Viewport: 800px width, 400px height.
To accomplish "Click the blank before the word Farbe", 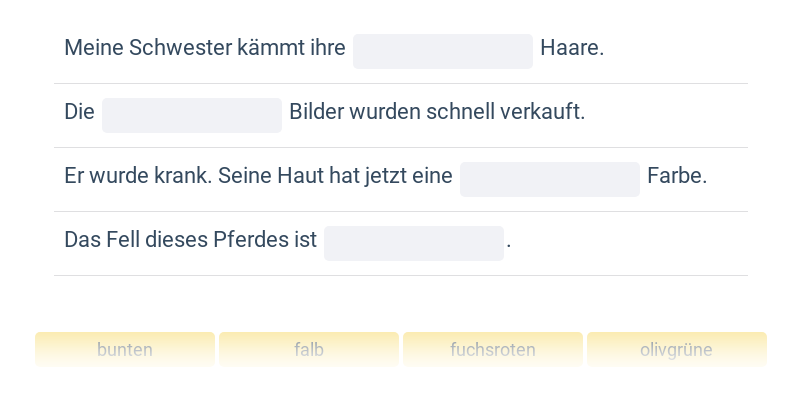I will 549,179.
